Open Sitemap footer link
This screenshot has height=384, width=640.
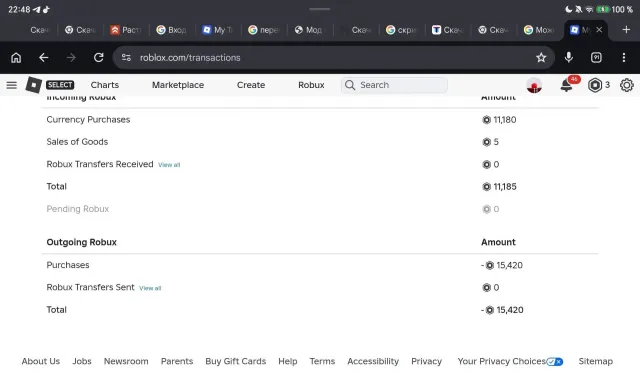coord(596,361)
